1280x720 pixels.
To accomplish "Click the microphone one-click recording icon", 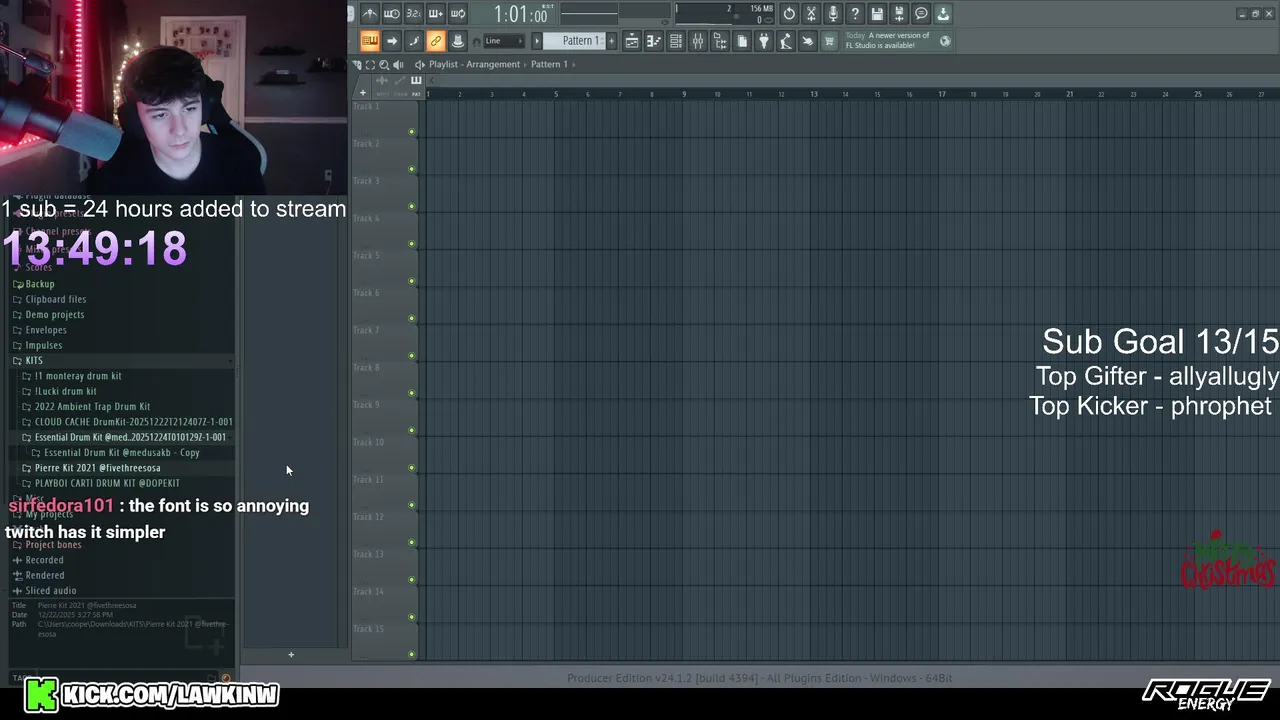I will tap(833, 14).
